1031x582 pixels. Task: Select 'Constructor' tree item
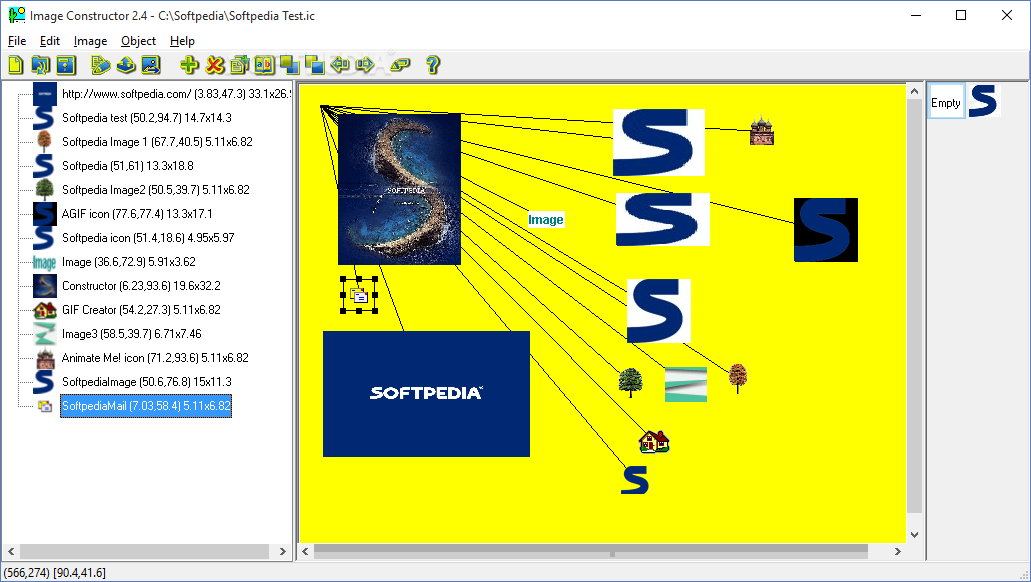coord(141,286)
